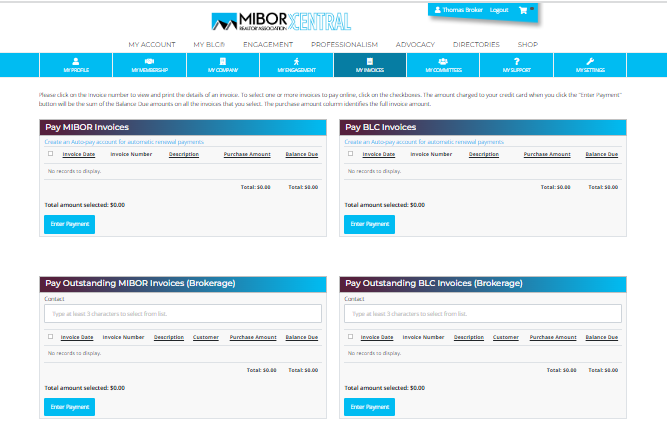Open the ADVOCACY menu
This screenshot has width=667, height=442.
415,44
